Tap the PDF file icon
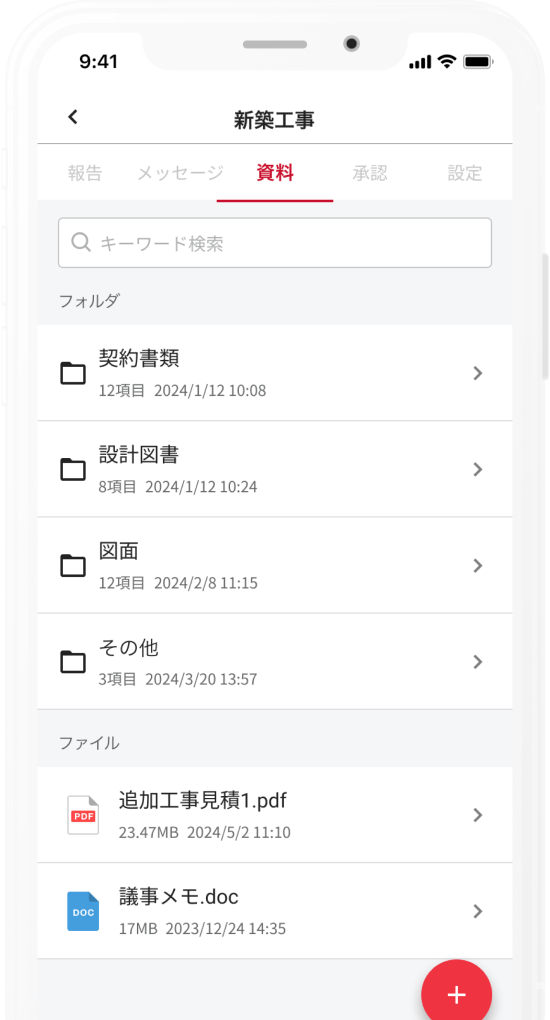Image resolution: width=550 pixels, height=1020 pixels. coord(83,814)
